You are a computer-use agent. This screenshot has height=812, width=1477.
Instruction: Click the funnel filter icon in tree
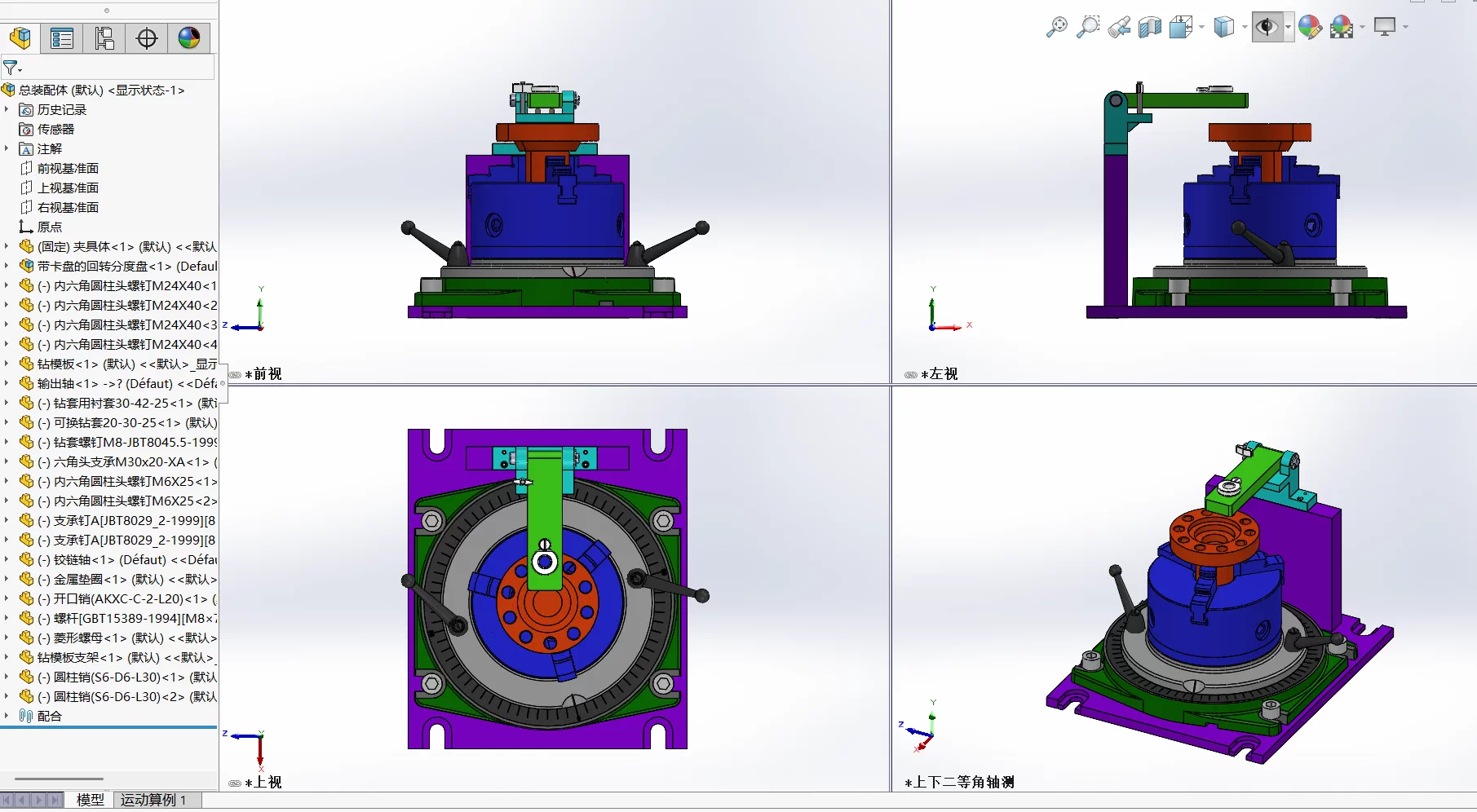tap(11, 68)
